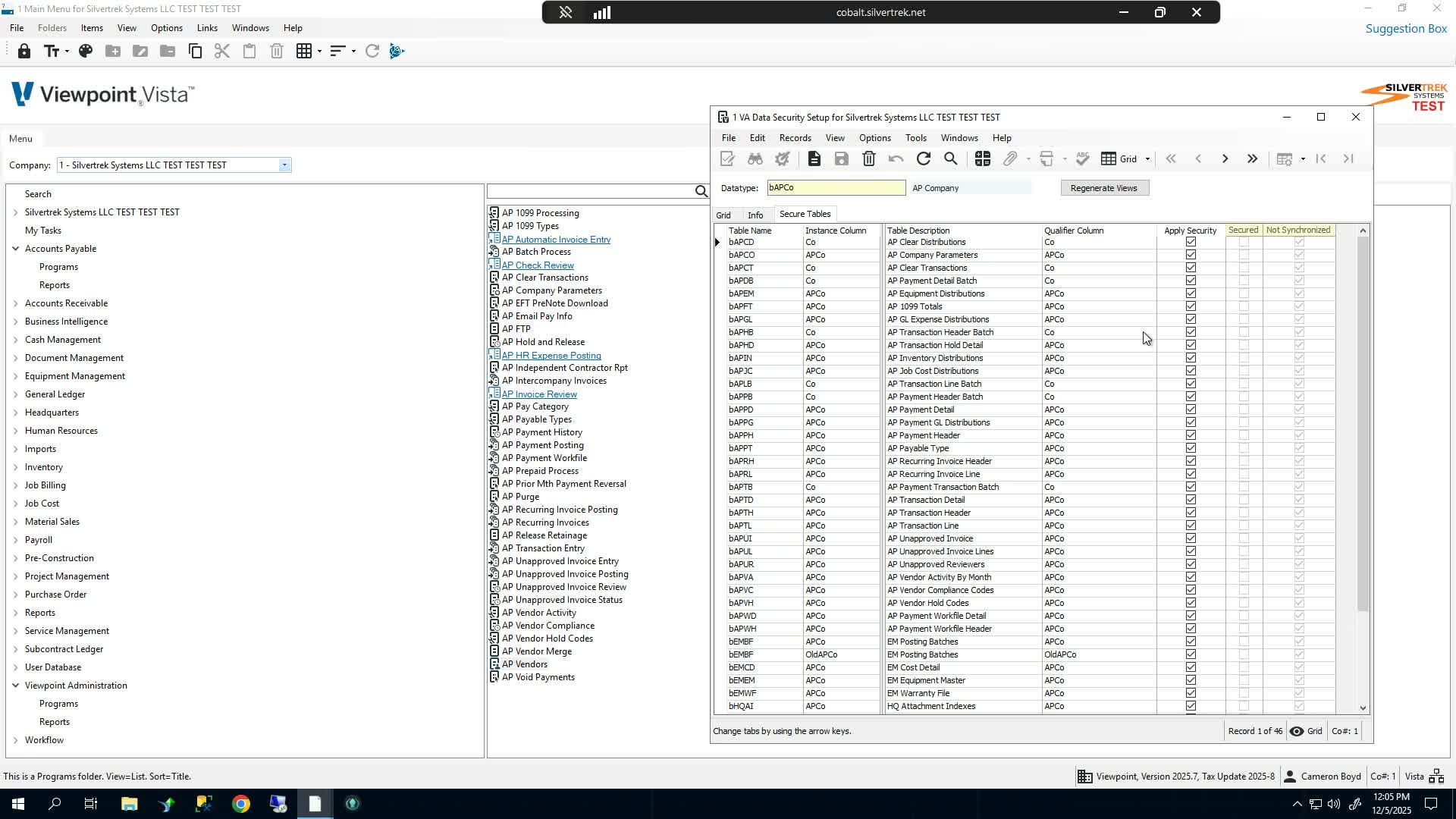This screenshot has height=819, width=1456.
Task: Click the scroll down arrow of secure tables grid
Action: 1363,708
